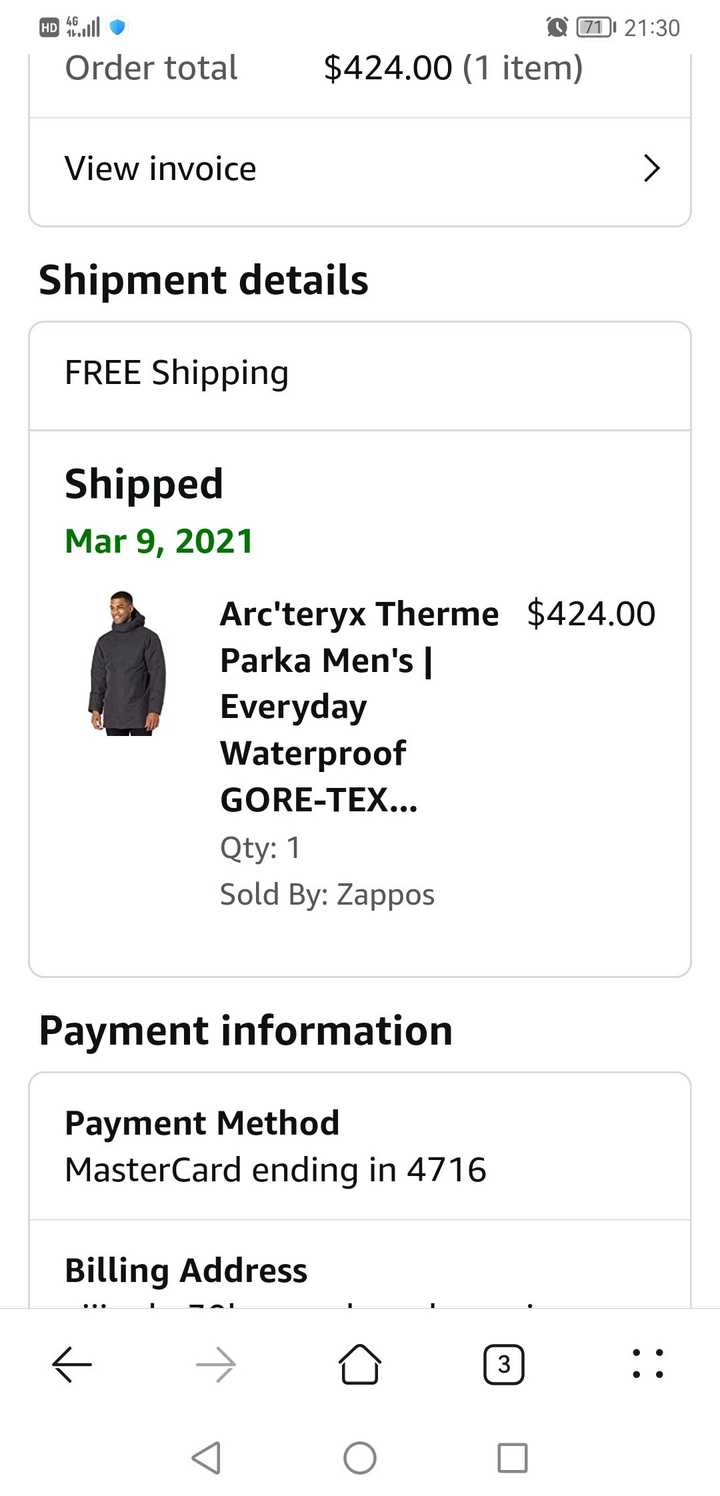The image size is (720, 1496).
Task: Open the View invoice row
Action: [360, 168]
